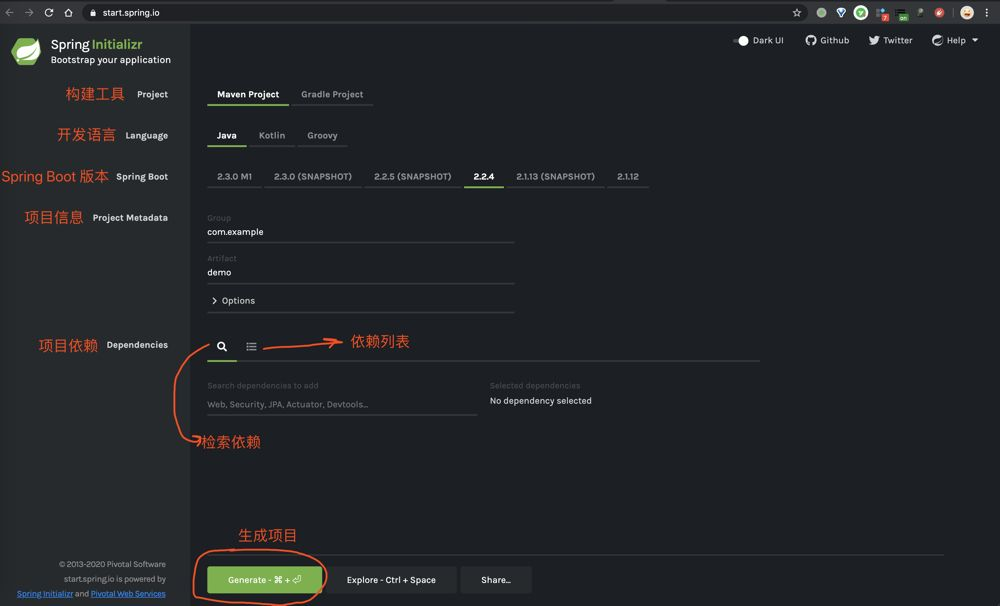The height and width of the screenshot is (606, 1000).
Task: Select Spring Boot version 2.1.12
Action: [x=628, y=177]
